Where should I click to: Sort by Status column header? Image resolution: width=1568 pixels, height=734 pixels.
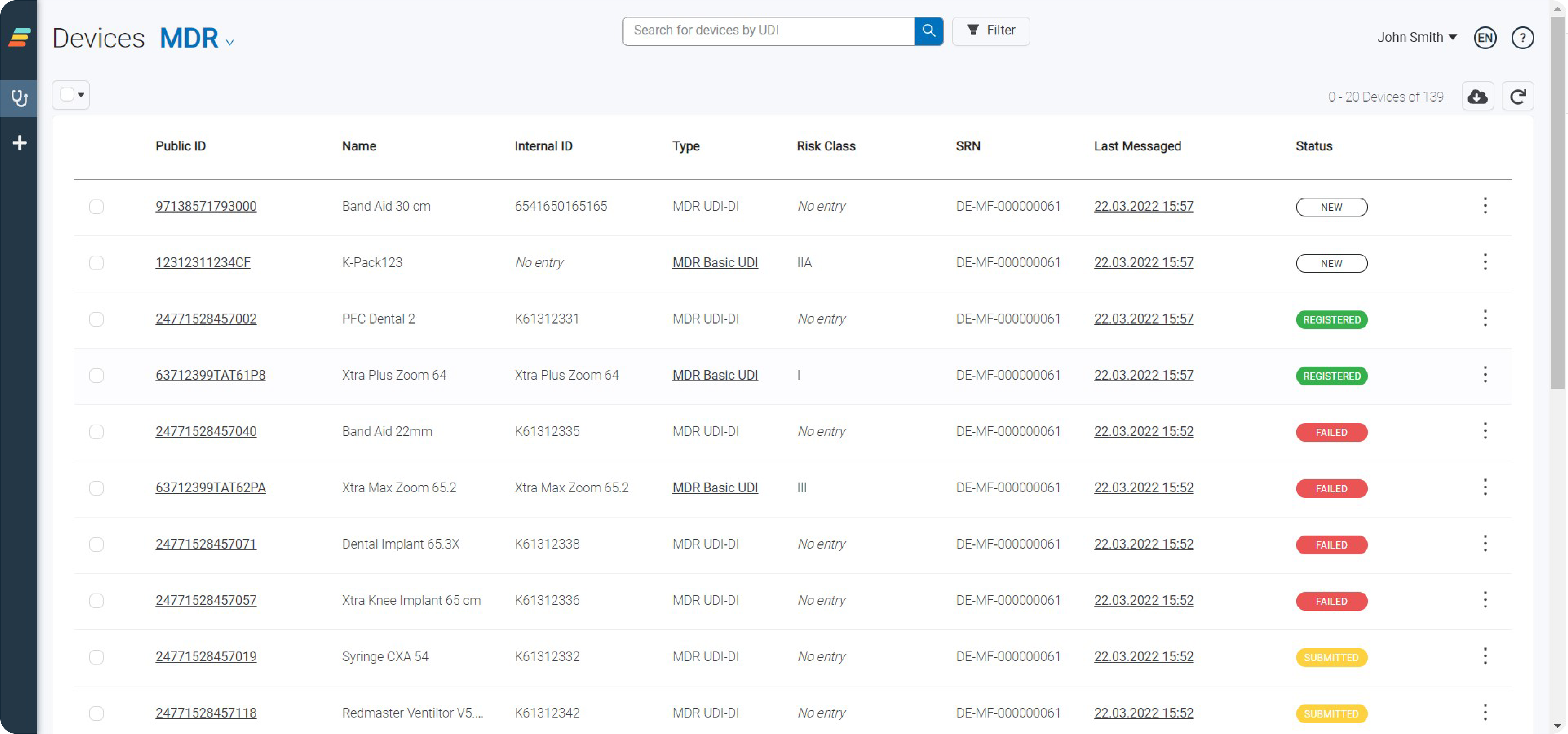point(1314,146)
